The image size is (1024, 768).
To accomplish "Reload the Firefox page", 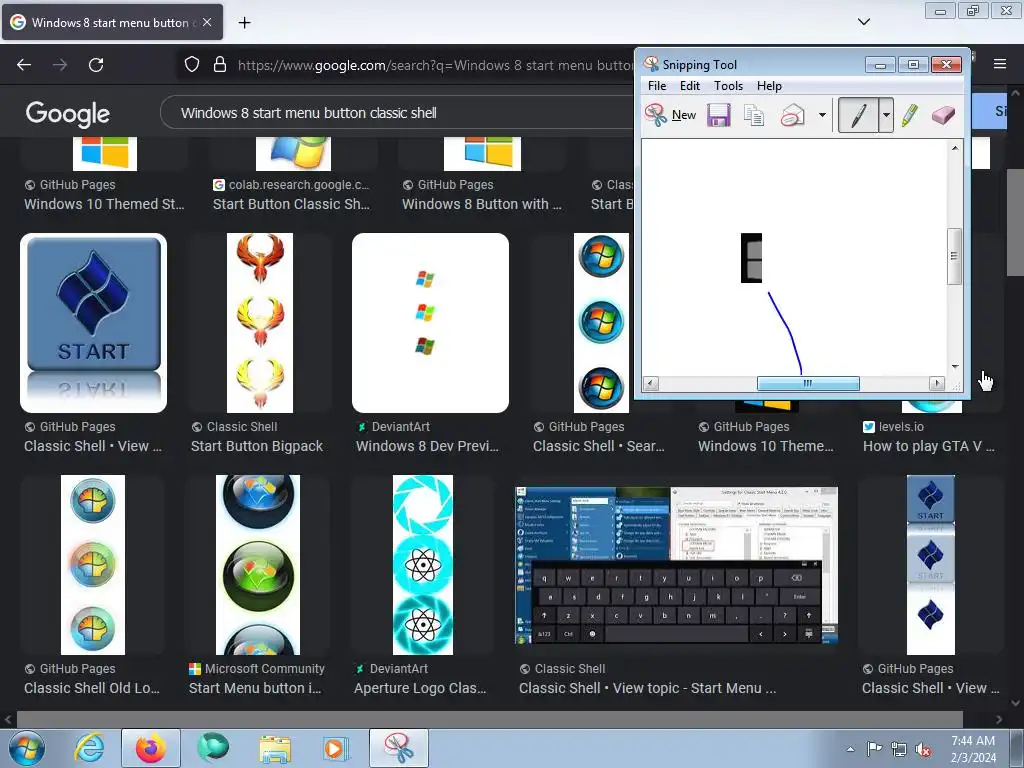I will click(96, 65).
